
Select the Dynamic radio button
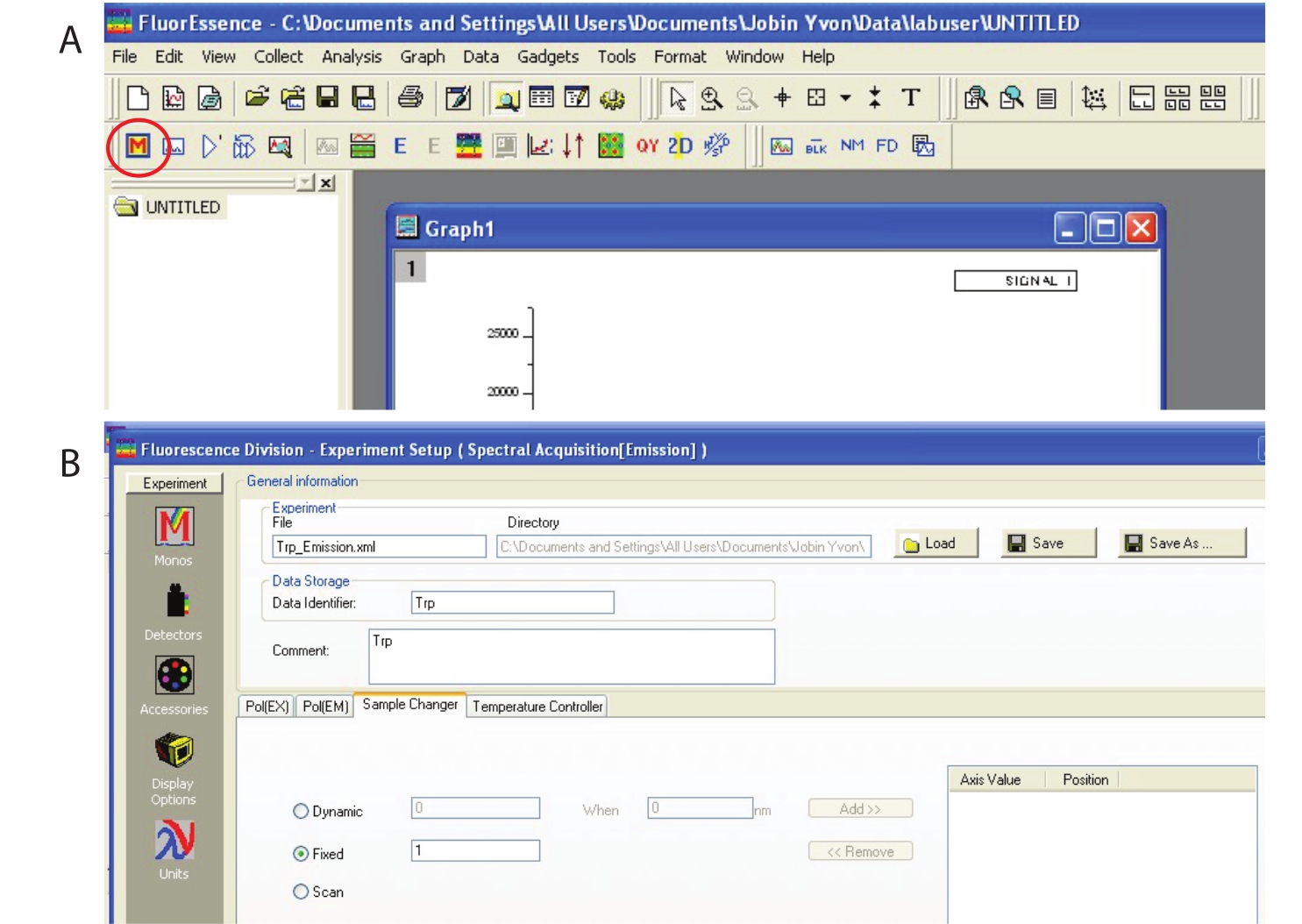(x=301, y=812)
